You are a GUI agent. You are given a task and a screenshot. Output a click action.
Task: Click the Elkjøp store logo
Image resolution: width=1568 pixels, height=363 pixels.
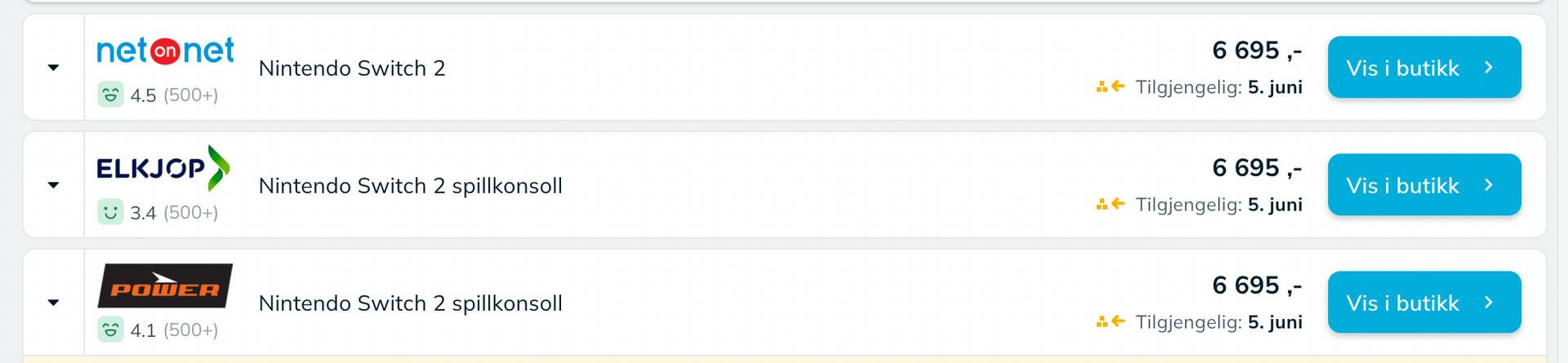click(163, 168)
